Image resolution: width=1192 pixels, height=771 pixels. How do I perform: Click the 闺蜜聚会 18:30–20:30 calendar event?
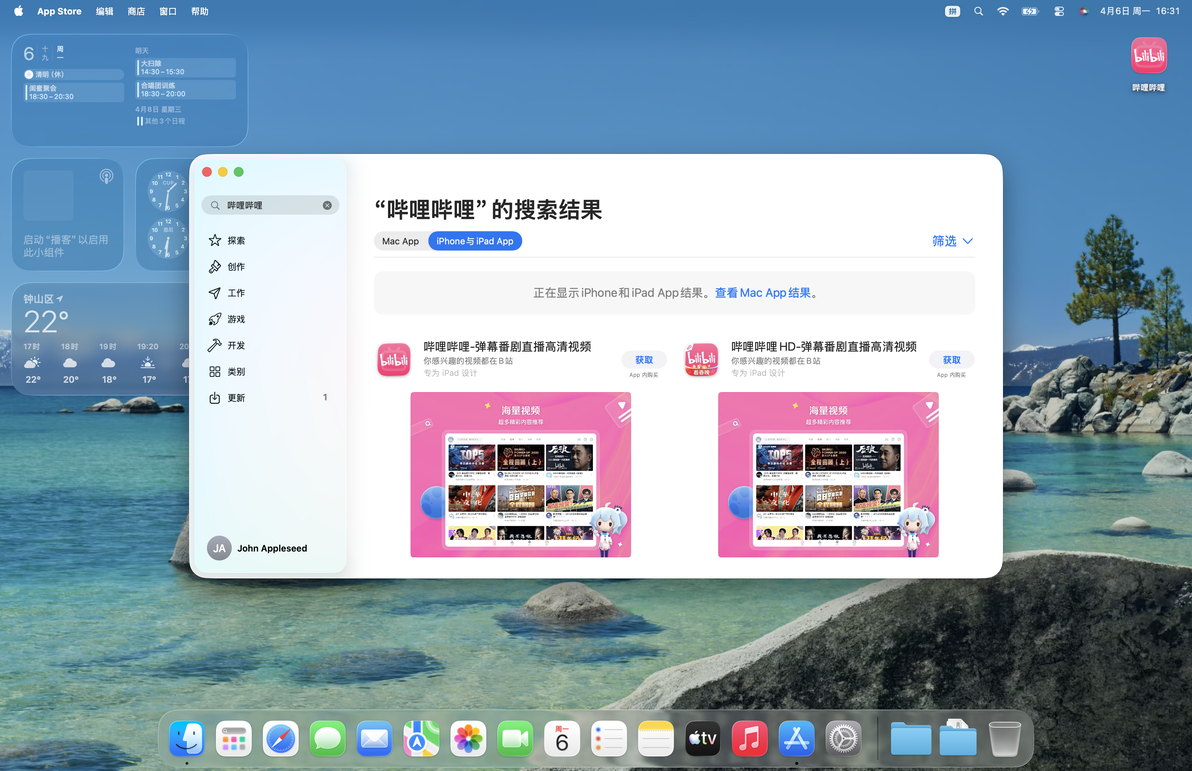coord(74,92)
